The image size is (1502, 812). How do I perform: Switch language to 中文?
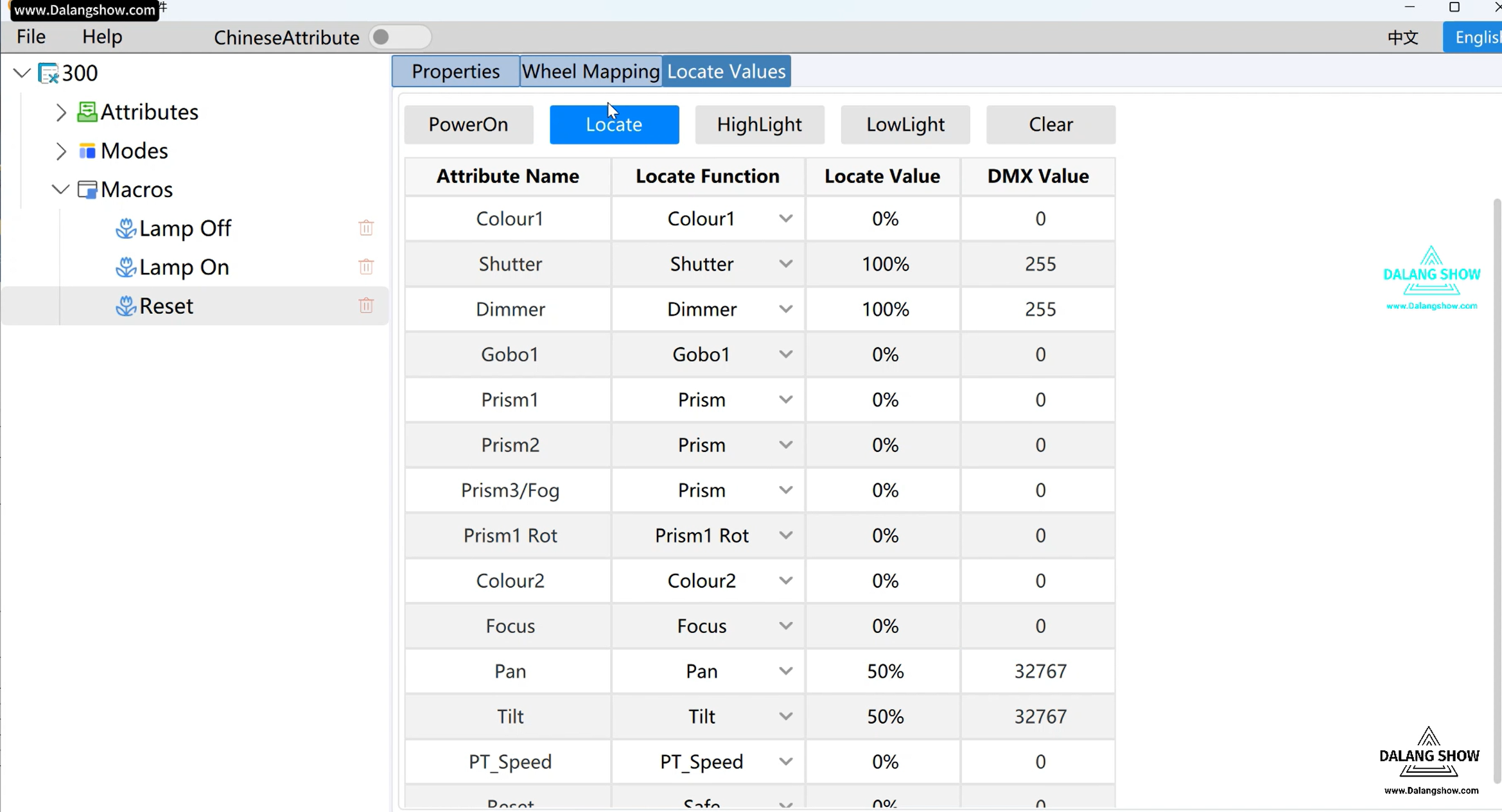point(1402,37)
